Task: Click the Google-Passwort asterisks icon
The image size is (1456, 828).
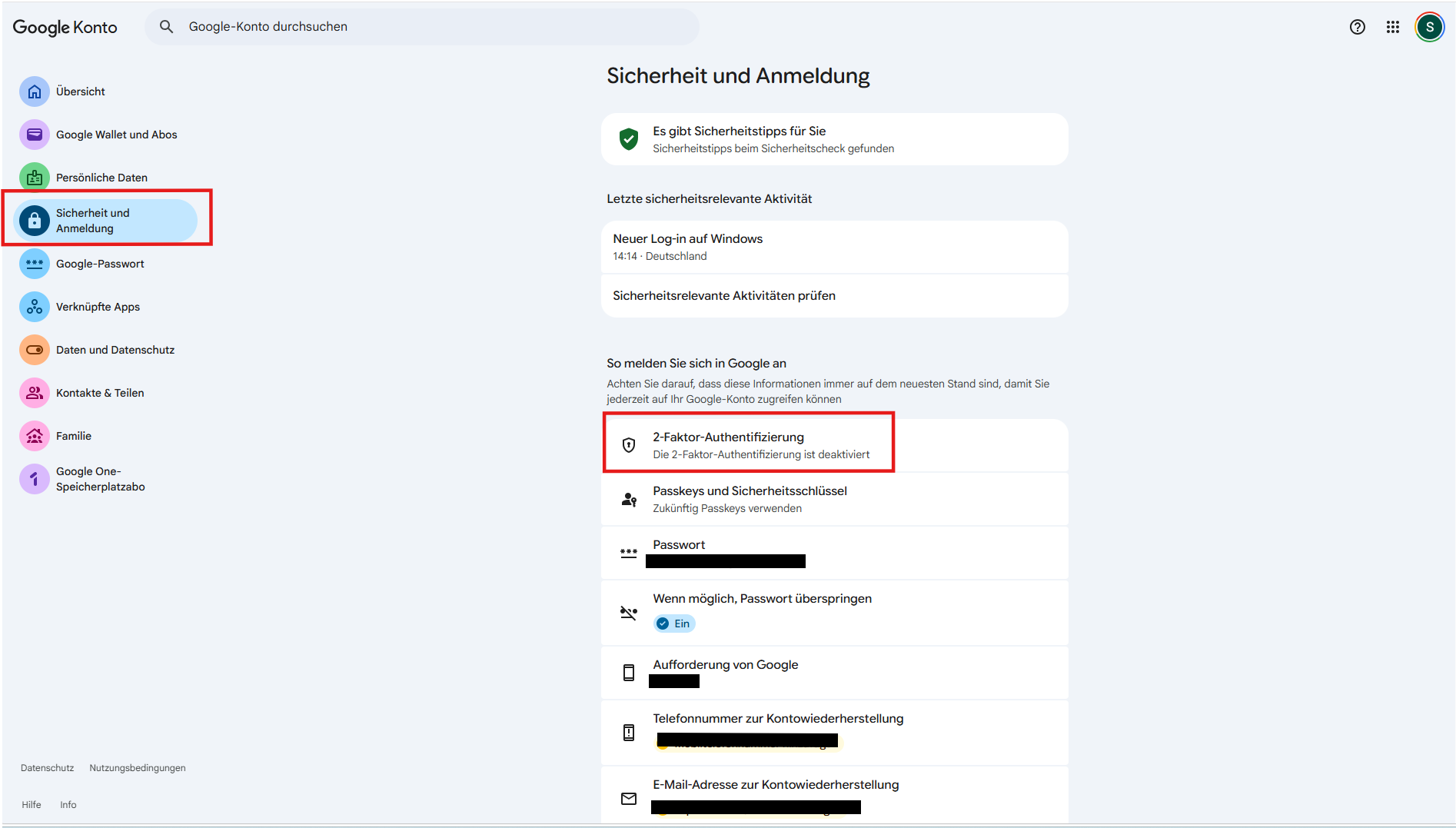Action: point(35,264)
